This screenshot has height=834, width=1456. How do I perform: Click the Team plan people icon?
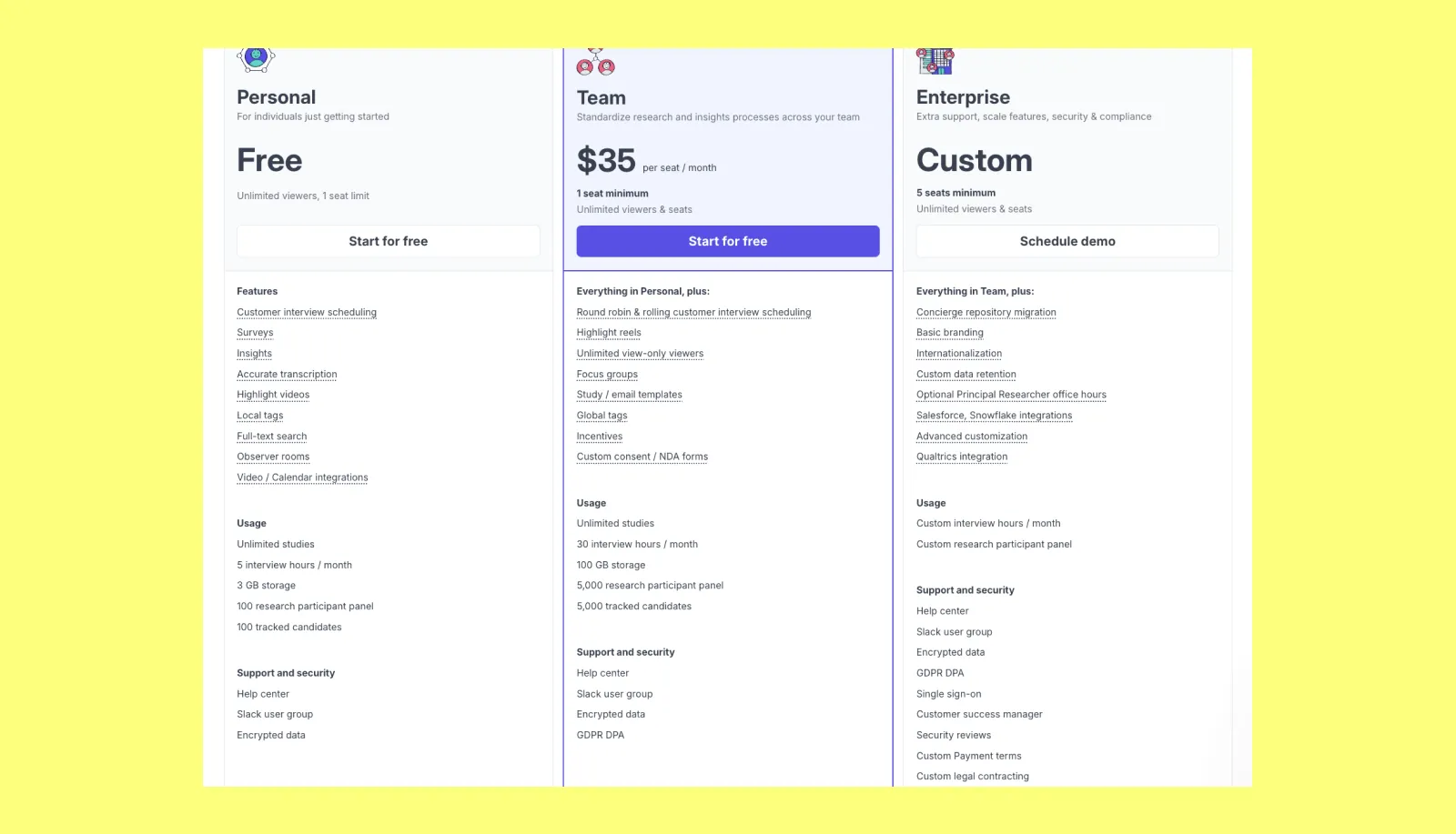coord(595,62)
